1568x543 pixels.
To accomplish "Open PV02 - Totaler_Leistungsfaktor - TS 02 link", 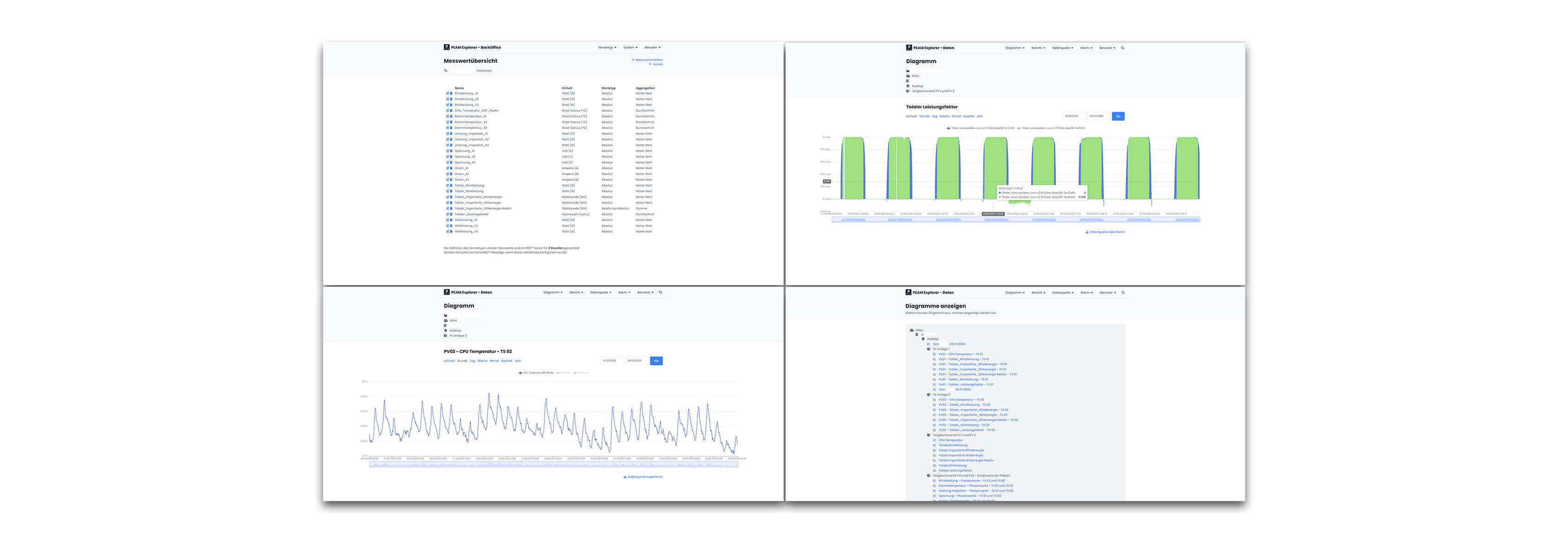I will tap(967, 431).
